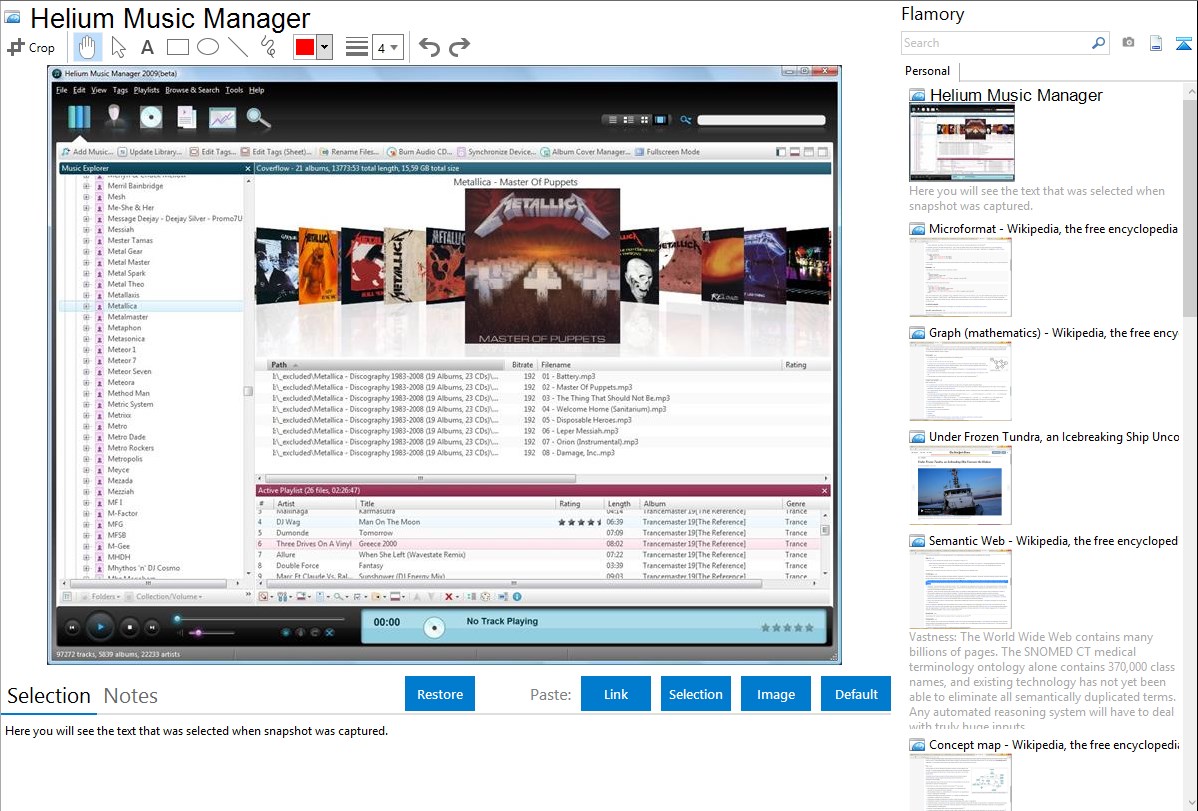Viewport: 1198px width, 811px height.
Task: Choose the arrow pointer tool
Action: (x=118, y=47)
